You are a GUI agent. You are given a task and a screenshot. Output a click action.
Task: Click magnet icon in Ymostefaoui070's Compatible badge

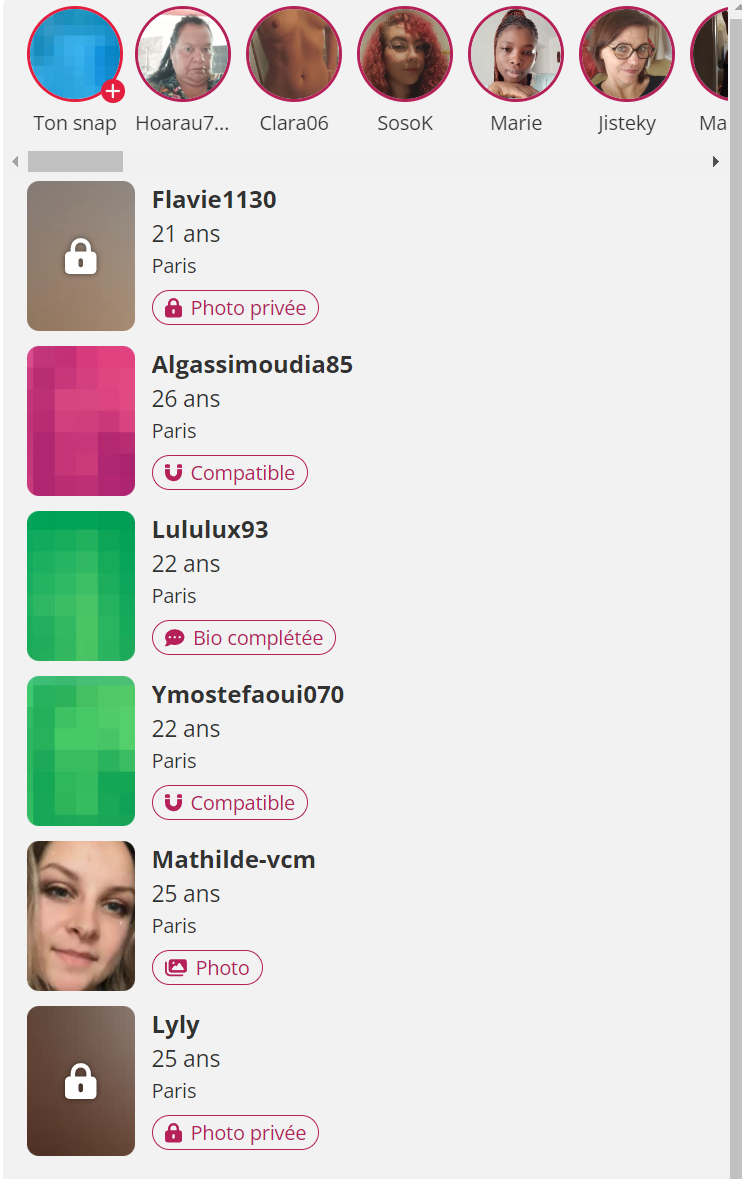click(x=174, y=802)
